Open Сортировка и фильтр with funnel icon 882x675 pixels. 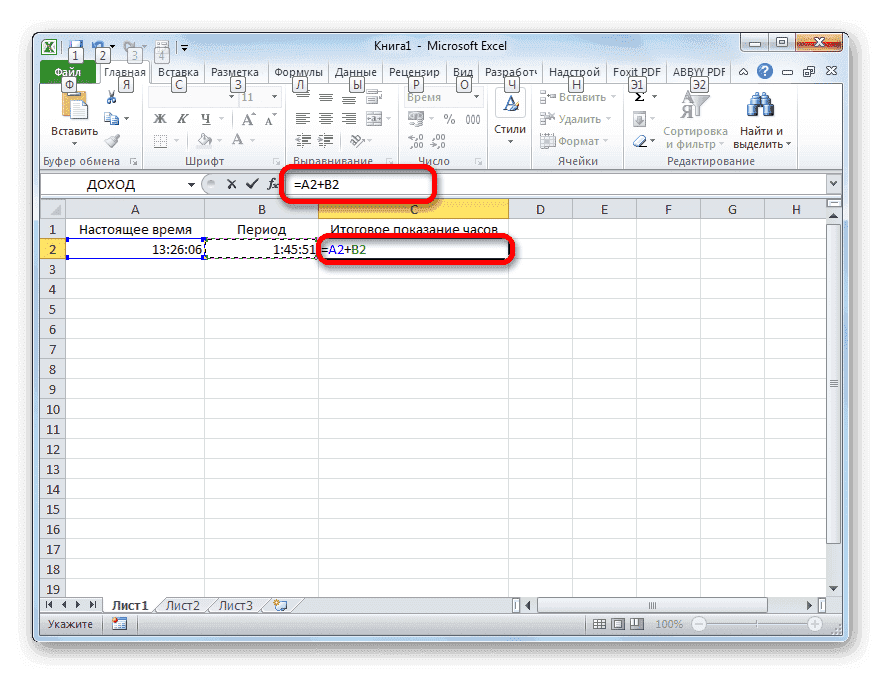pyautogui.click(x=695, y=120)
